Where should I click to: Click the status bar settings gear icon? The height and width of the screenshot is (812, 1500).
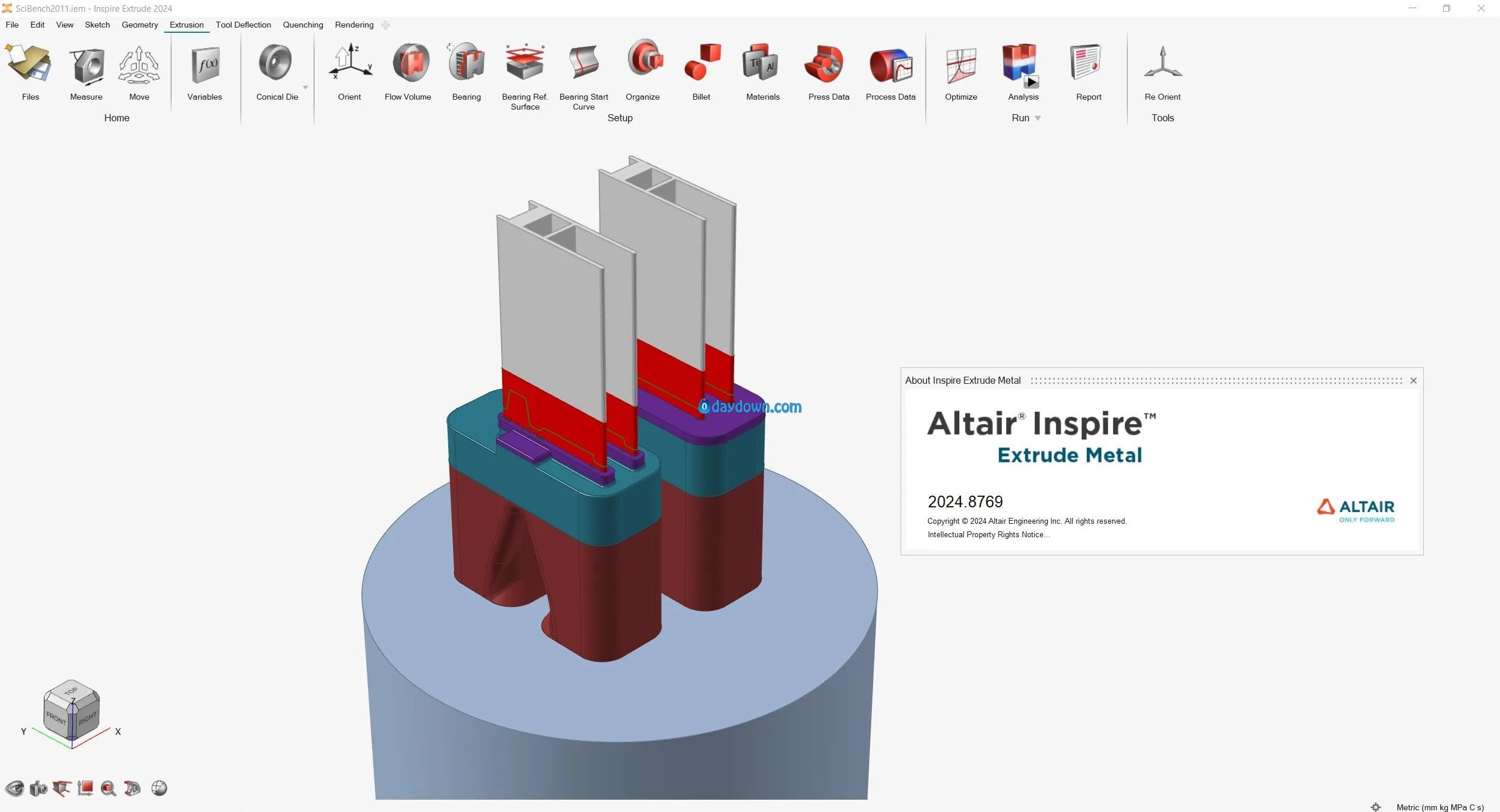click(x=1376, y=807)
